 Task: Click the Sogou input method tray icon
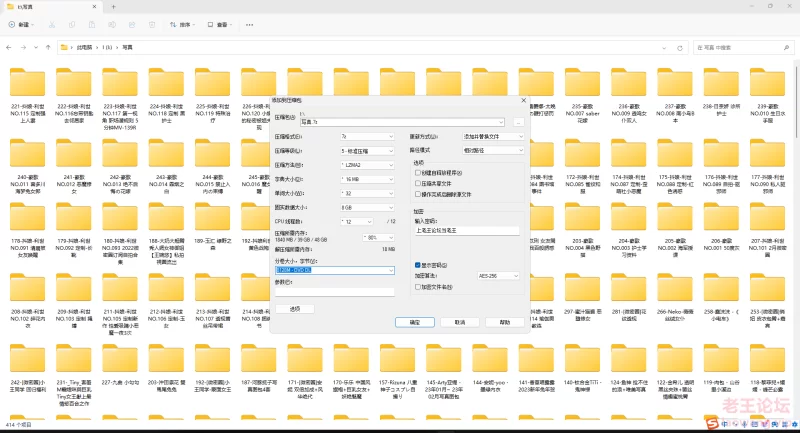point(712,423)
